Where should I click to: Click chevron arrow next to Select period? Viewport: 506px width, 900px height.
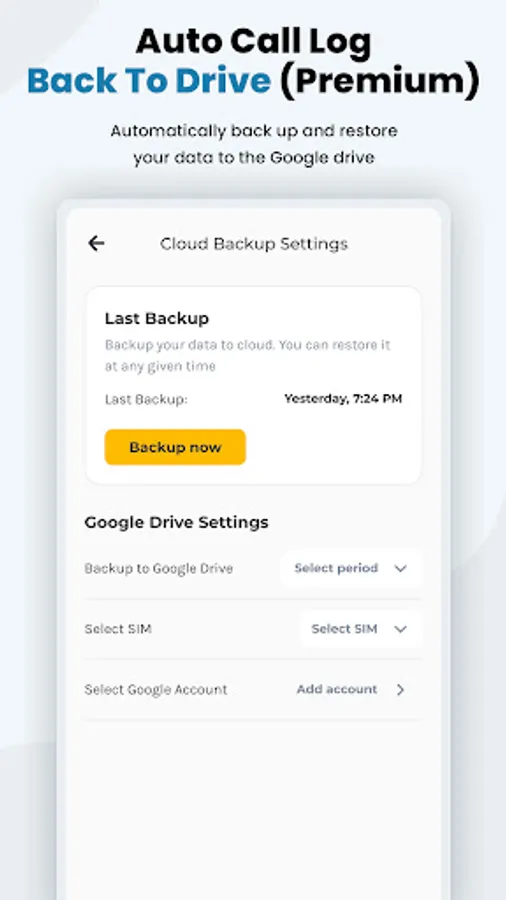(x=400, y=568)
